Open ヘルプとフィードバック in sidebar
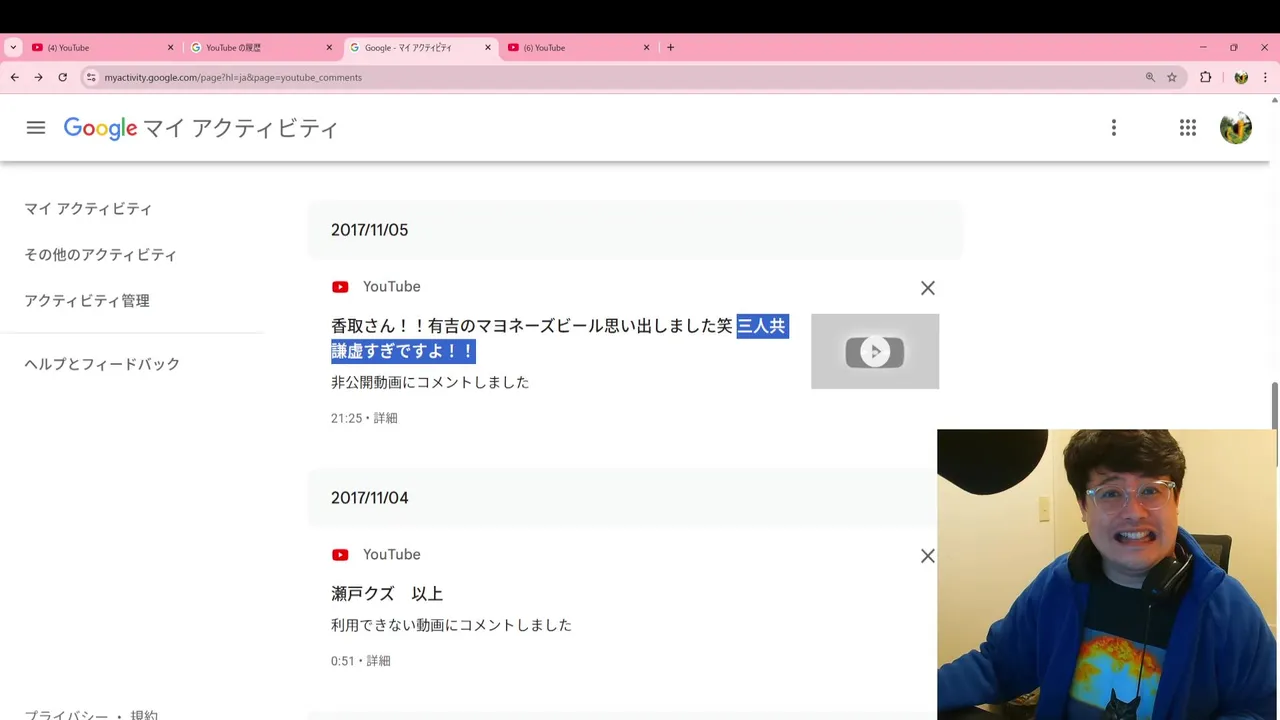 coord(102,364)
